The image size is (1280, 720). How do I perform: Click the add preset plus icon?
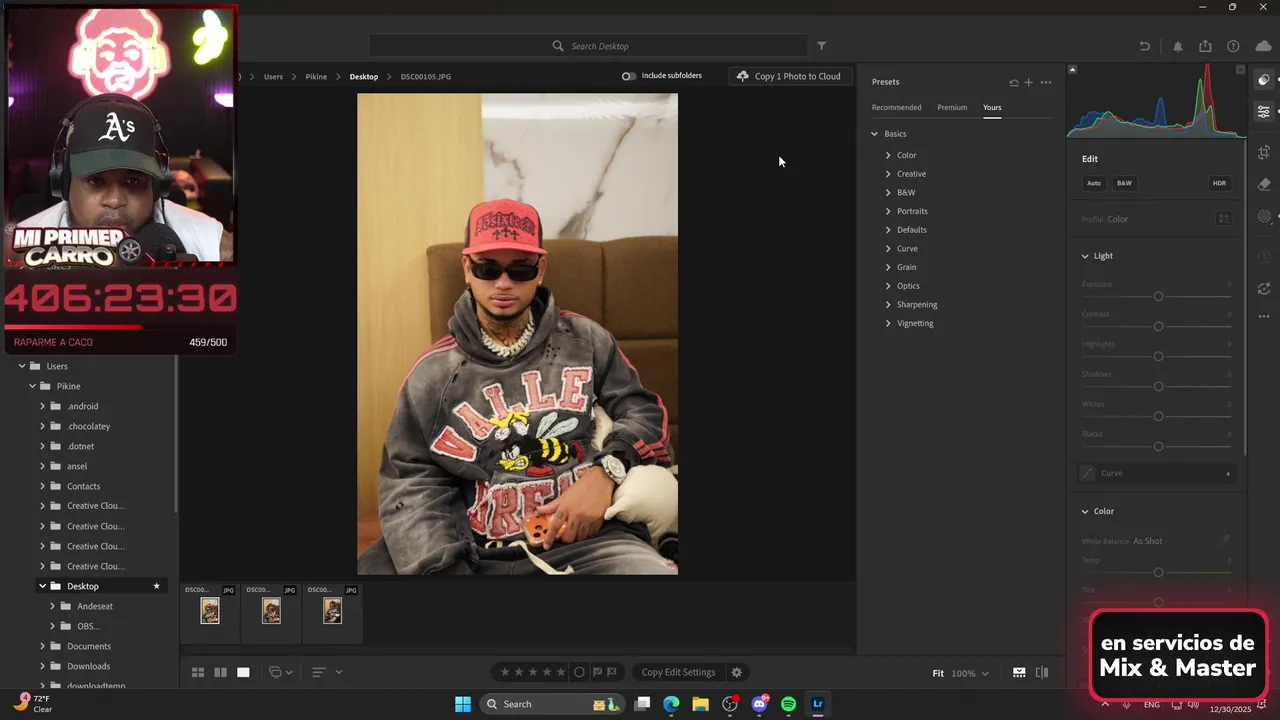pos(1028,82)
